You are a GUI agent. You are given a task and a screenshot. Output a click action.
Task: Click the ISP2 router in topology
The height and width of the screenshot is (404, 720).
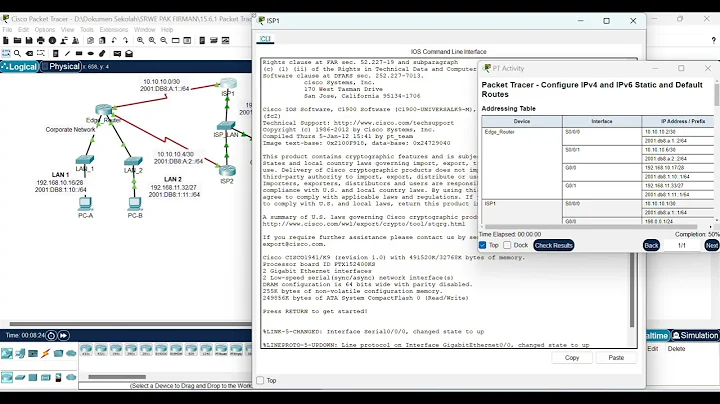point(227,171)
